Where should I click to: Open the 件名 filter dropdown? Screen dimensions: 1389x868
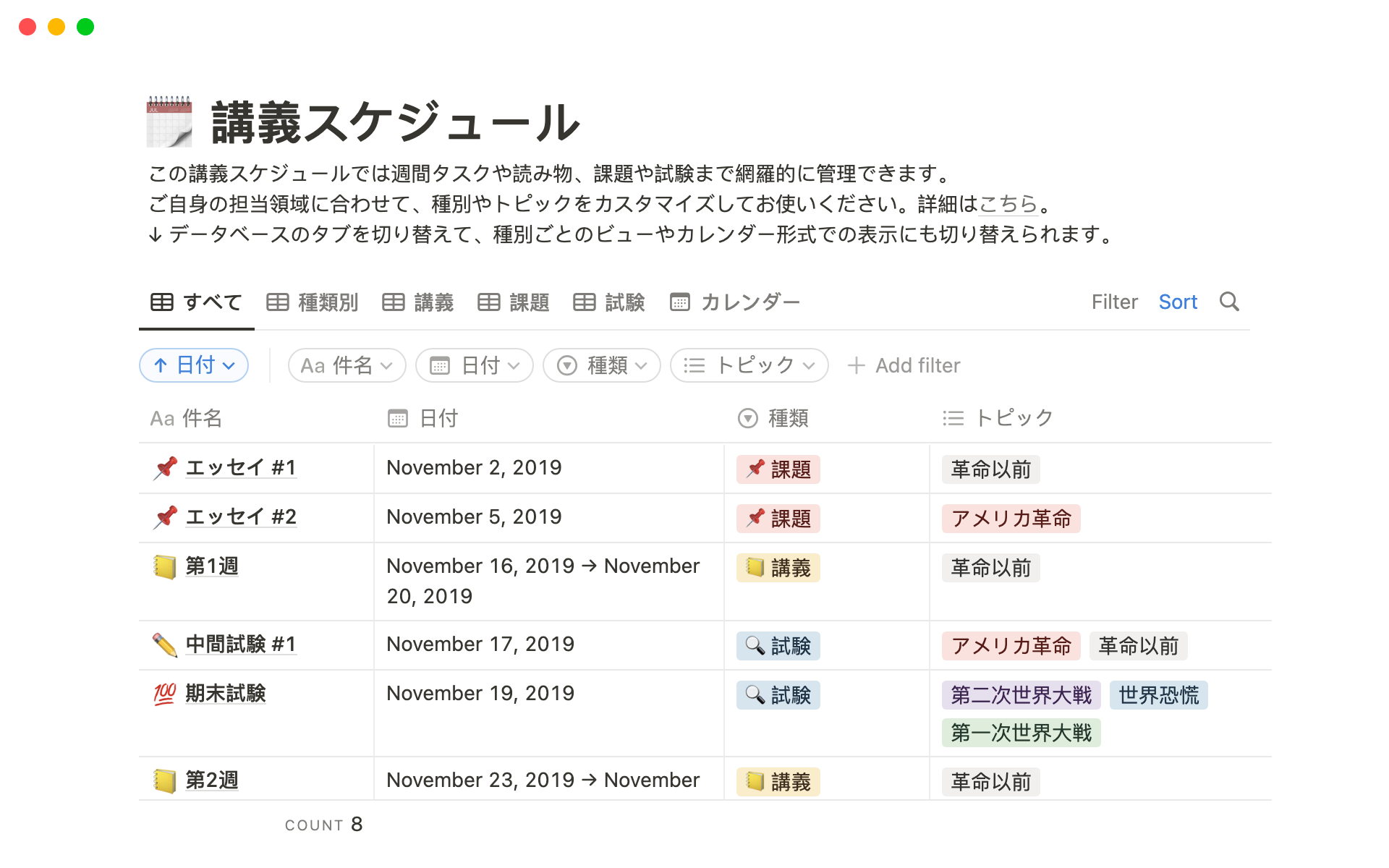(x=347, y=365)
